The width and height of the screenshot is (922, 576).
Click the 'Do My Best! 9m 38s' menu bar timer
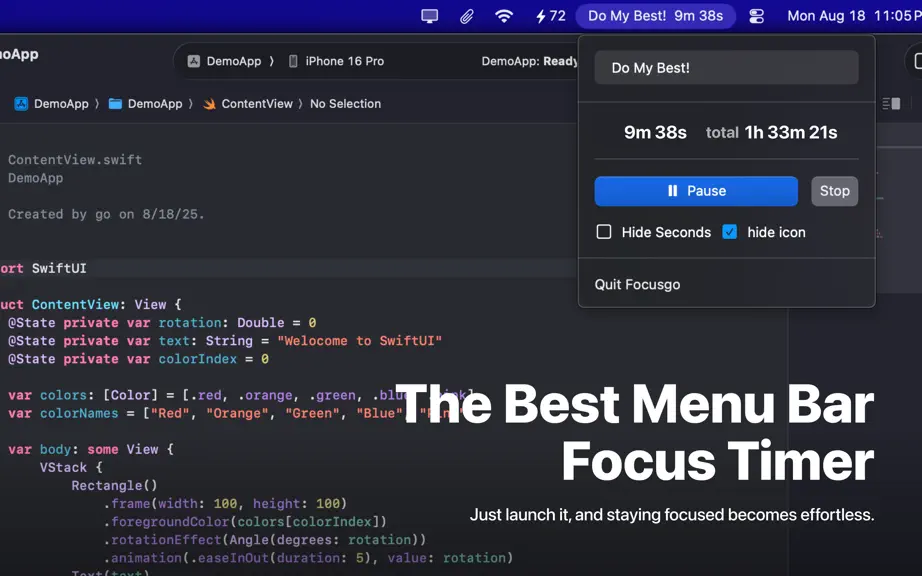(x=656, y=16)
